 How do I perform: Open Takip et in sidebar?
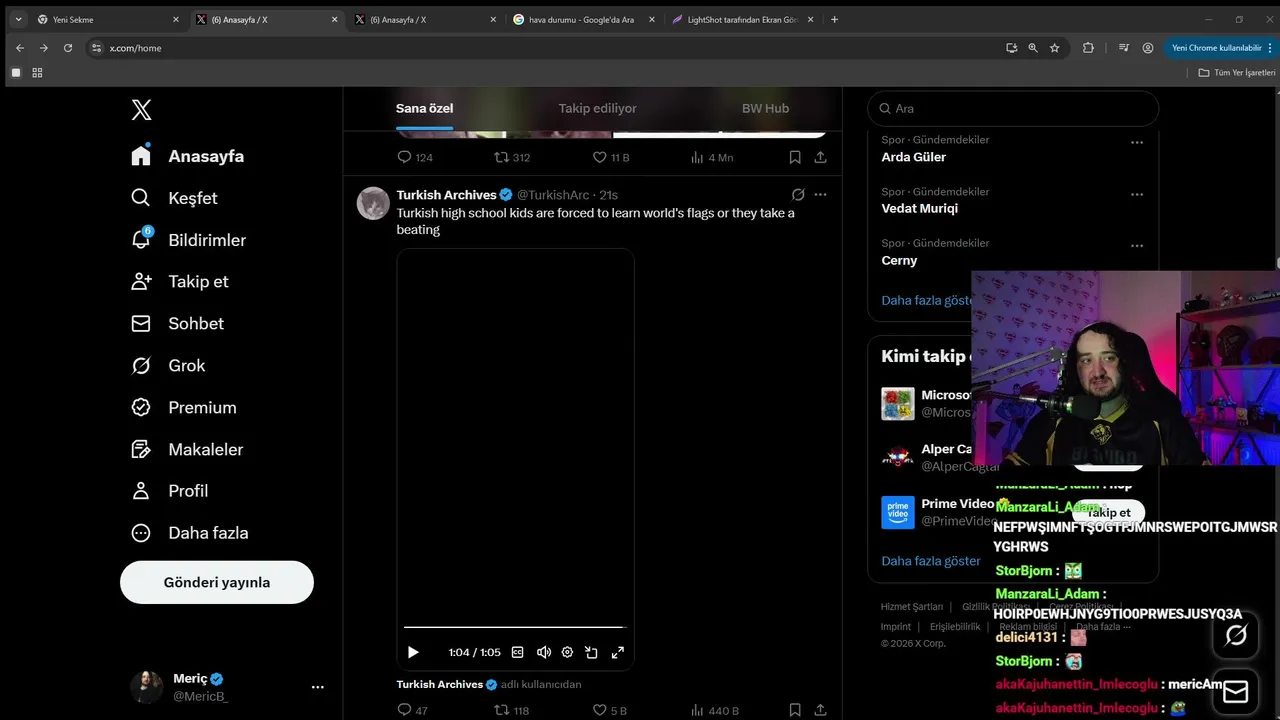pos(180,282)
